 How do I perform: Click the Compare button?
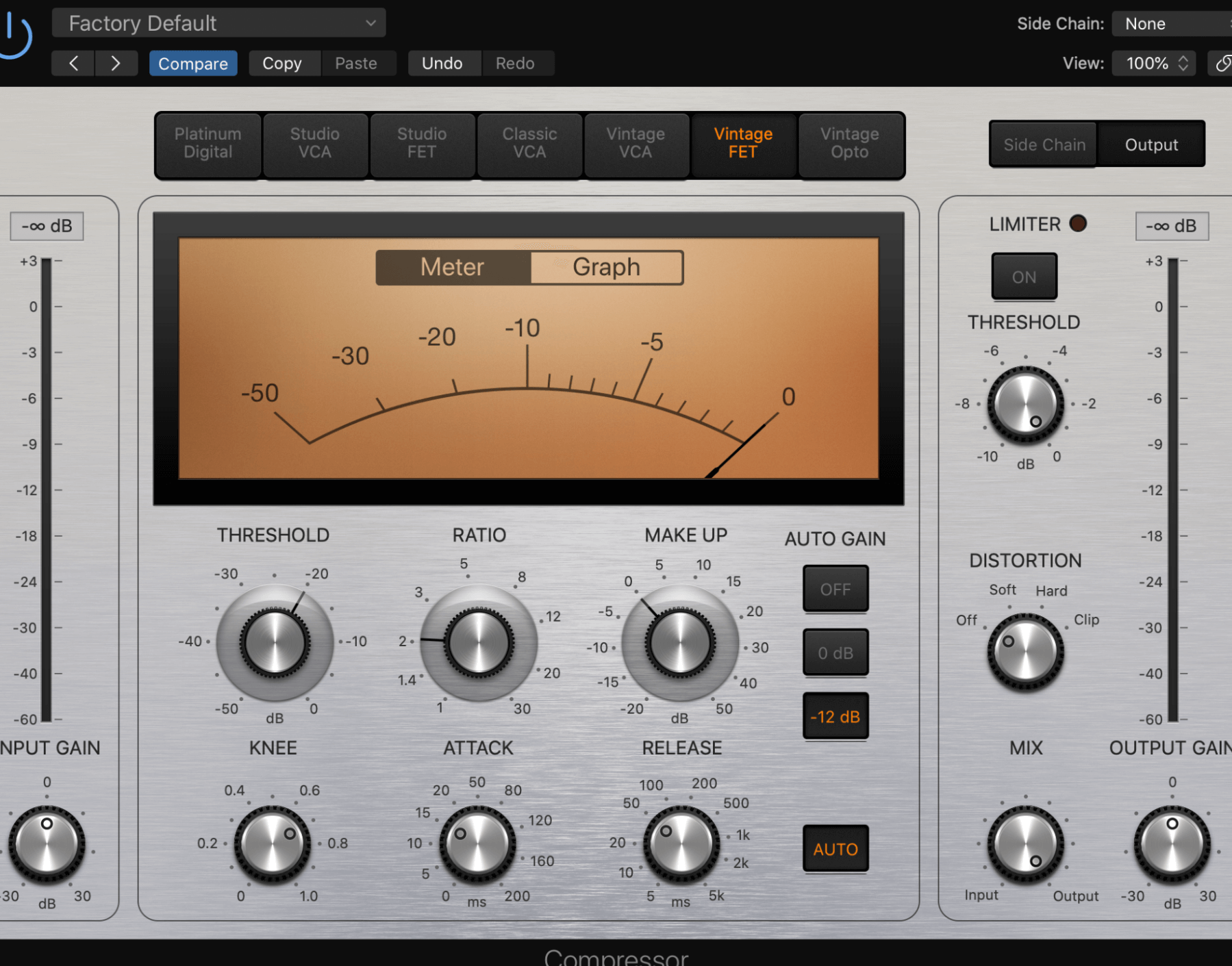tap(193, 64)
